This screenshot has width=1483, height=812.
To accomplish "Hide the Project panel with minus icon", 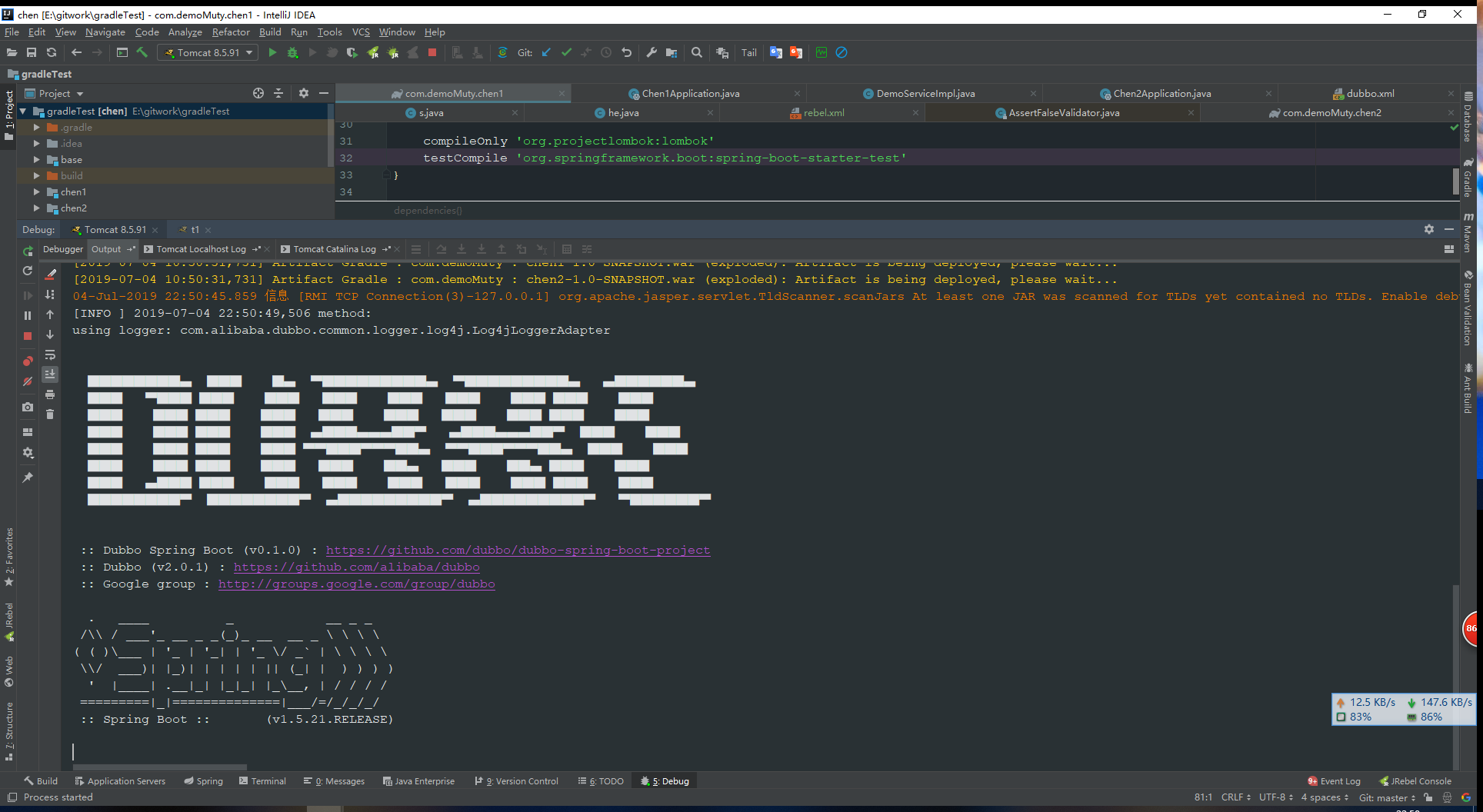I will pos(324,93).
